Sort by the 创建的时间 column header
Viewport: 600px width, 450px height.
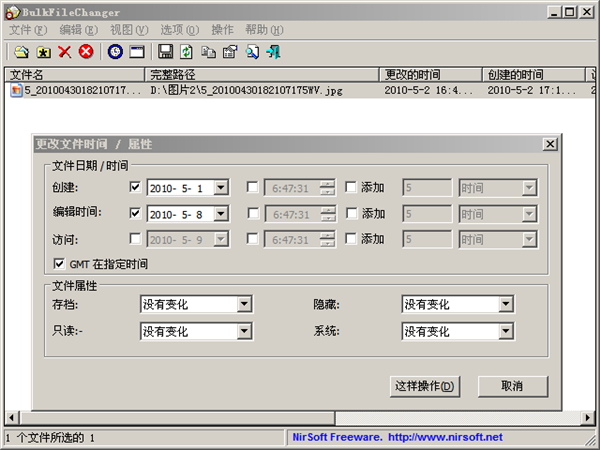534,75
